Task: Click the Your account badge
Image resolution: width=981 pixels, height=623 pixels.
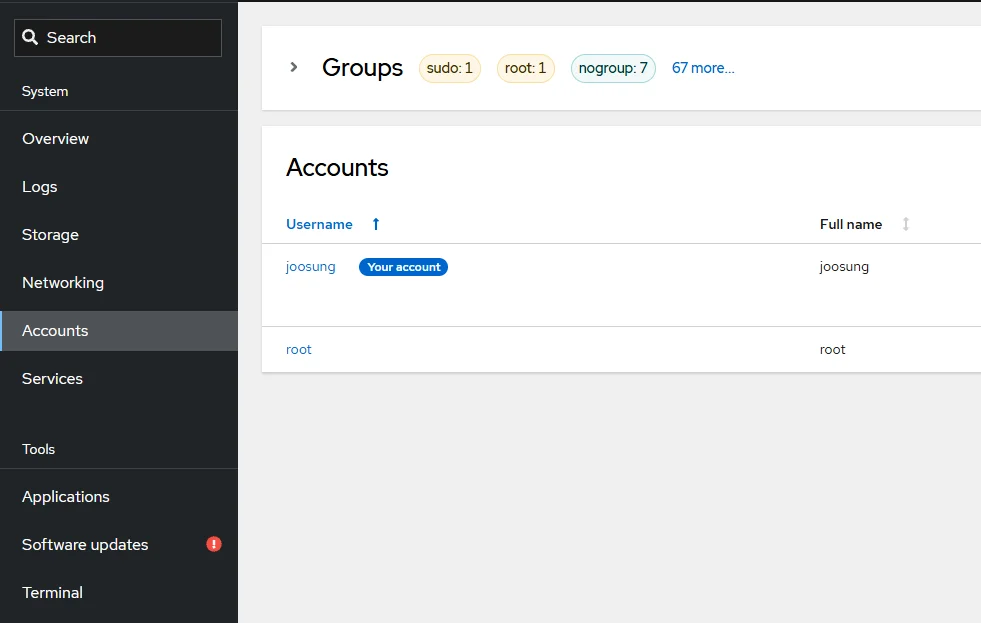Action: [404, 267]
